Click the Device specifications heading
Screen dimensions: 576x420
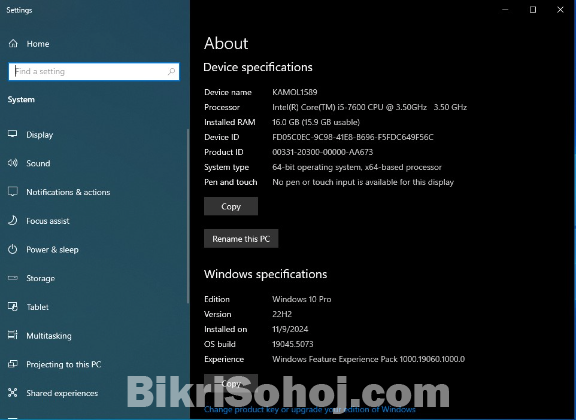[x=258, y=67]
